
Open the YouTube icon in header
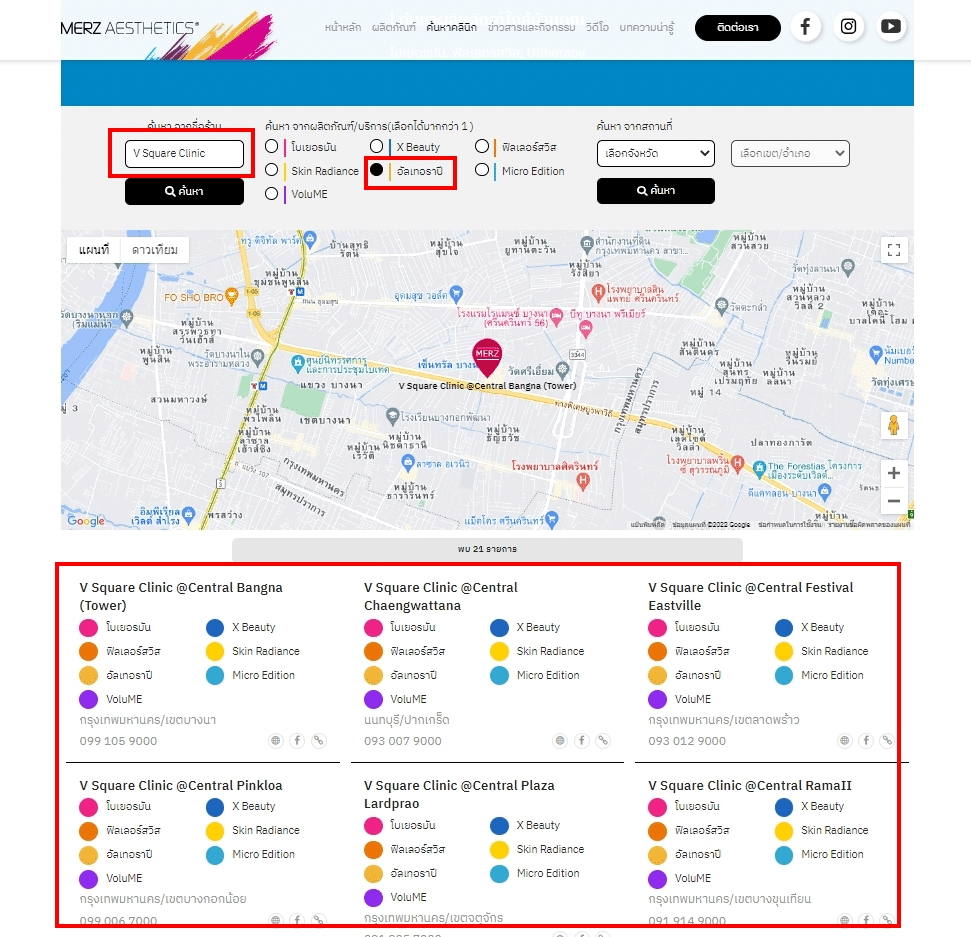click(x=891, y=27)
